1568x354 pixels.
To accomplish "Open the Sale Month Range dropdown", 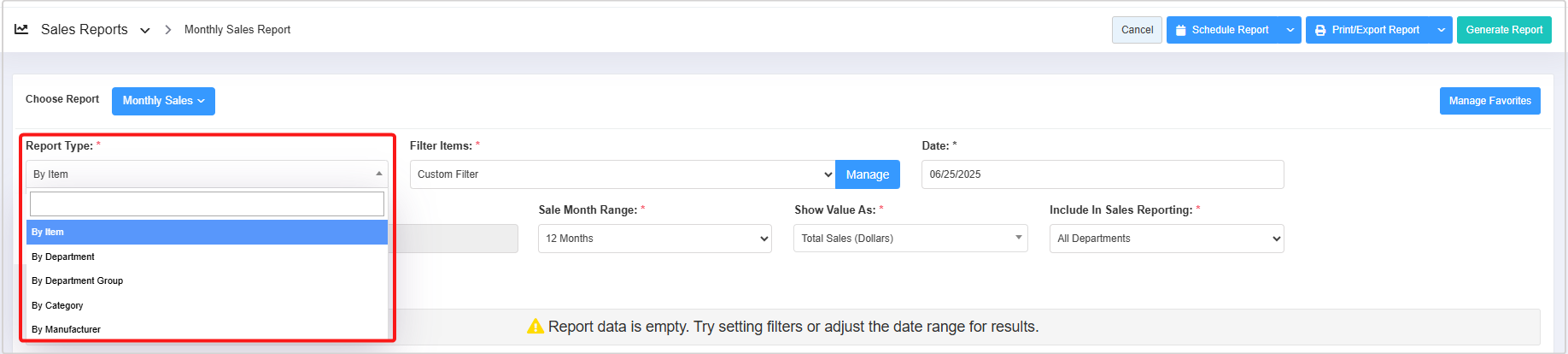I will click(654, 239).
